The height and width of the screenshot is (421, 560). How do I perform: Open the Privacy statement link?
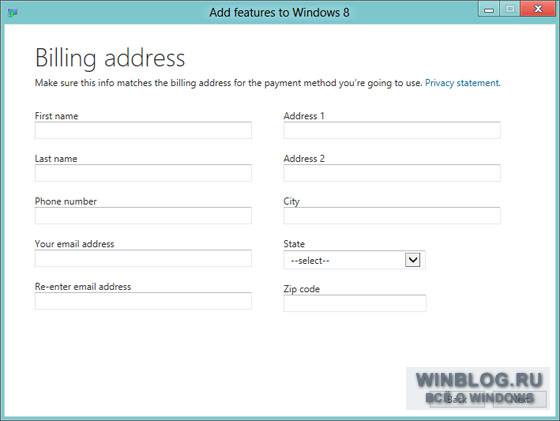pos(462,83)
